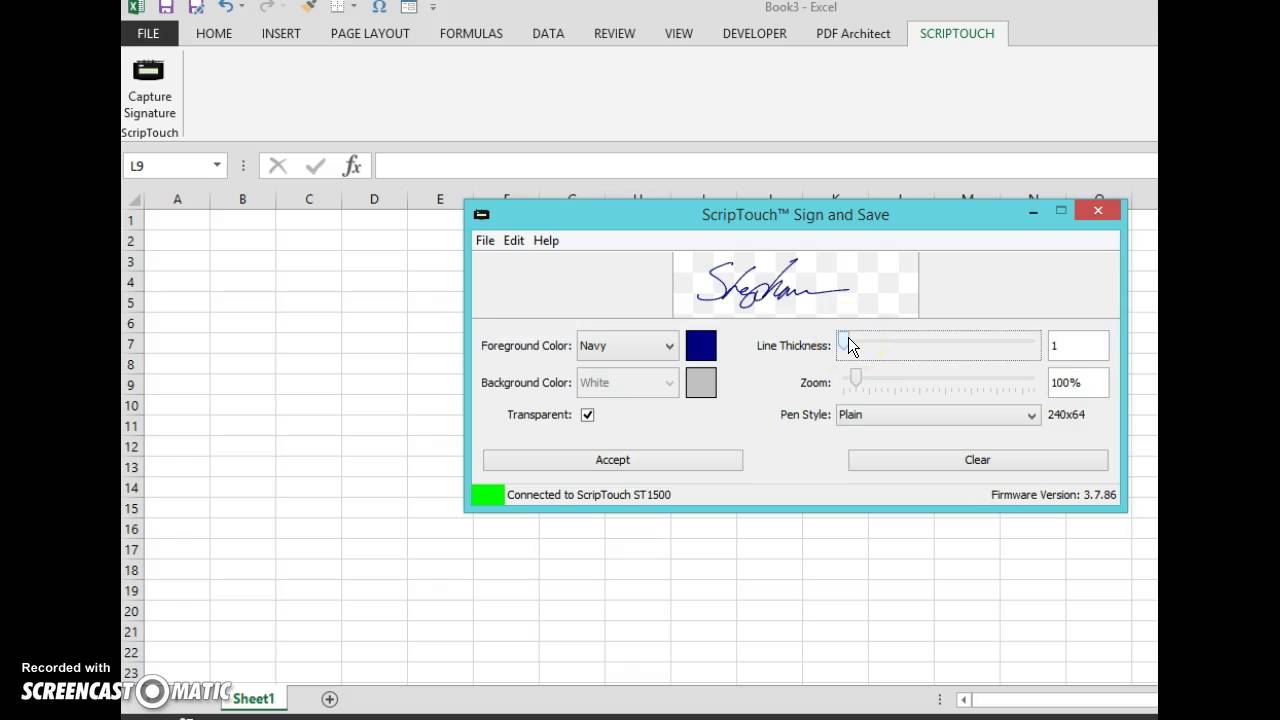Click the format painter brush icon

coord(309,6)
